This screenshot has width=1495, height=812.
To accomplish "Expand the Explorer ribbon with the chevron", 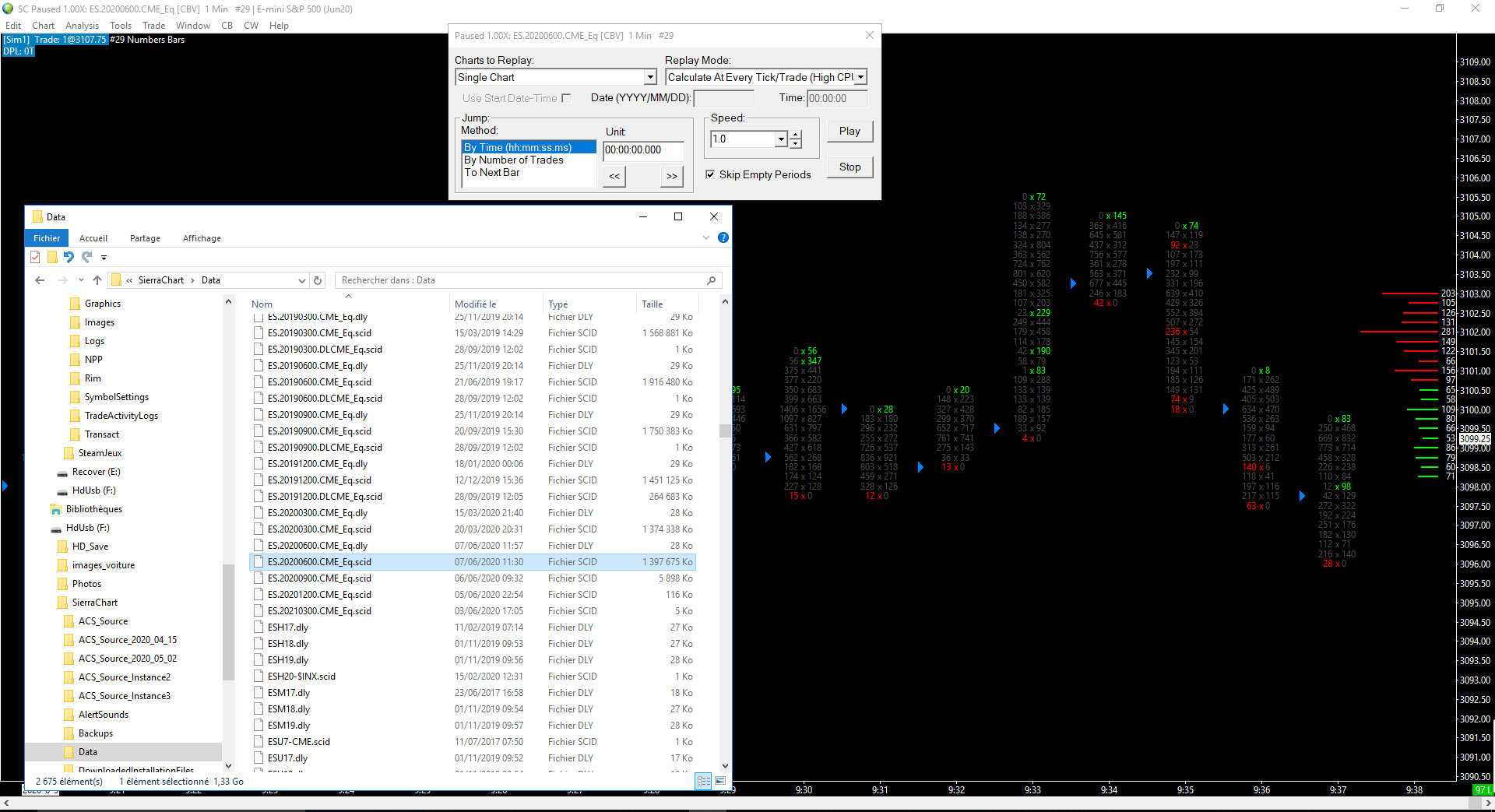I will [706, 237].
